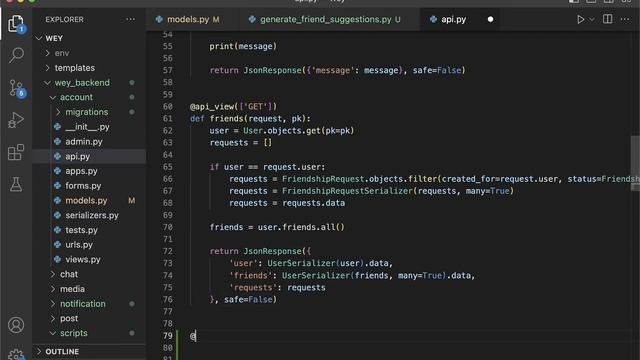
Task: Click unsaved dot on api.py tab
Action: coord(490,19)
